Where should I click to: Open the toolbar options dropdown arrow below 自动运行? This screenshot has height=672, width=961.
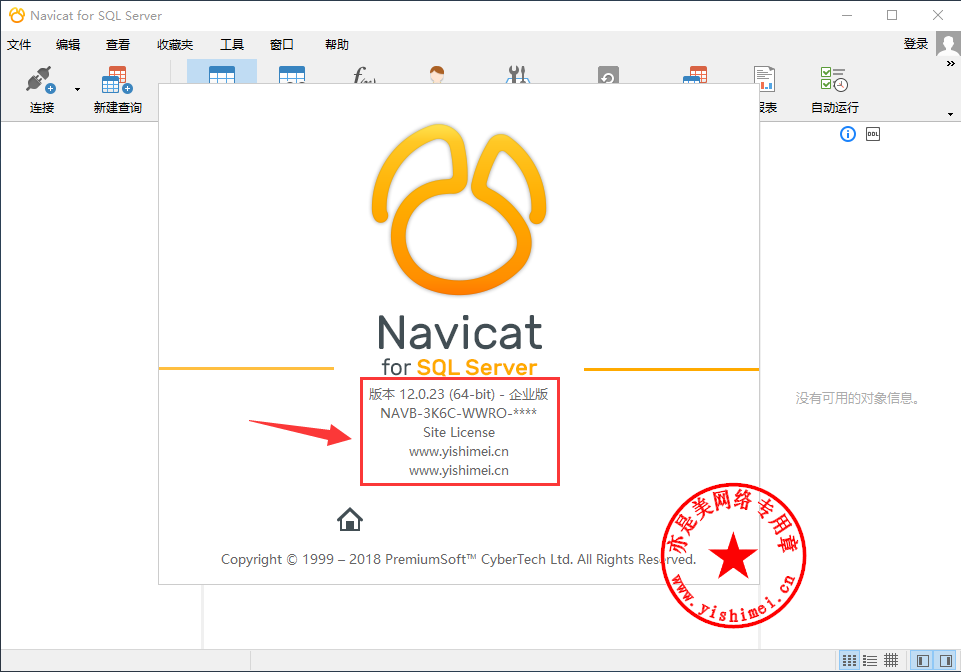951,114
